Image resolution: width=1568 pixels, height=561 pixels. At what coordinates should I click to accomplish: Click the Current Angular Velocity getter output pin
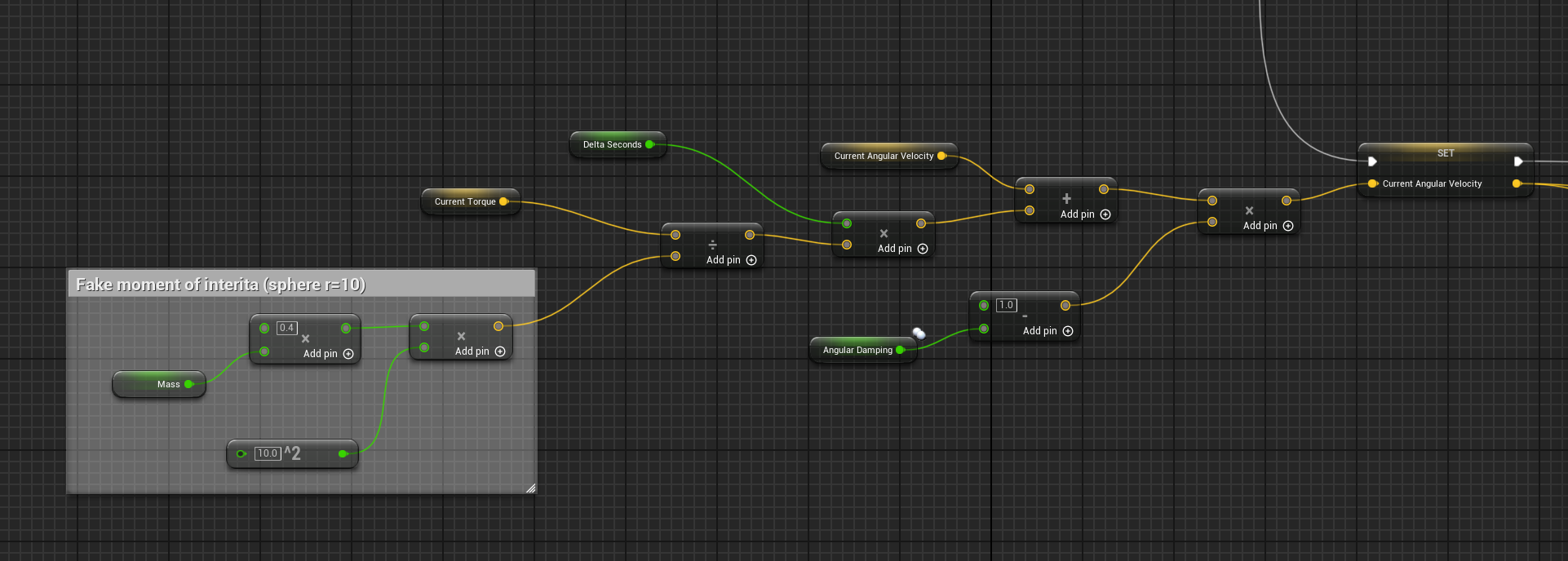pos(941,156)
